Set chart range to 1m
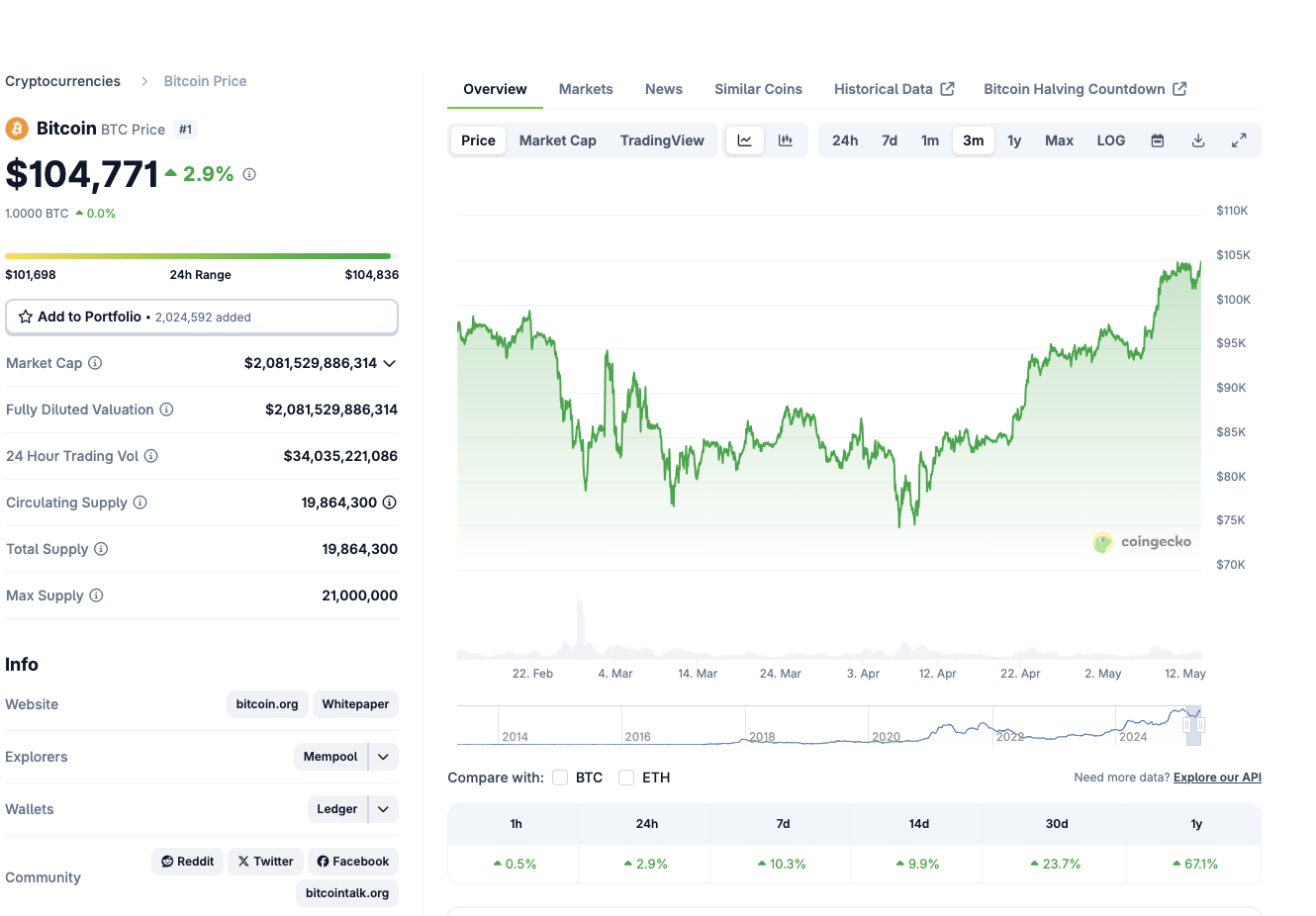 (930, 140)
